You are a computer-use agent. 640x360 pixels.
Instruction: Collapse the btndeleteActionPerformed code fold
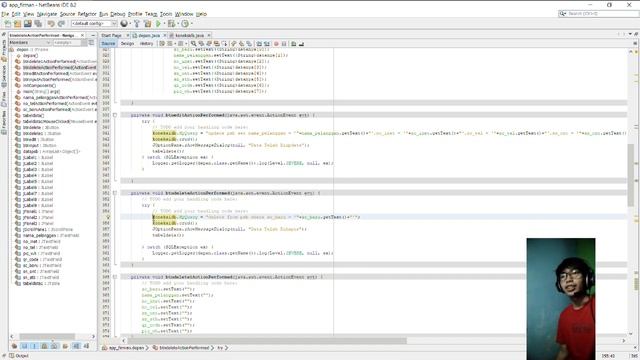(x=115, y=193)
